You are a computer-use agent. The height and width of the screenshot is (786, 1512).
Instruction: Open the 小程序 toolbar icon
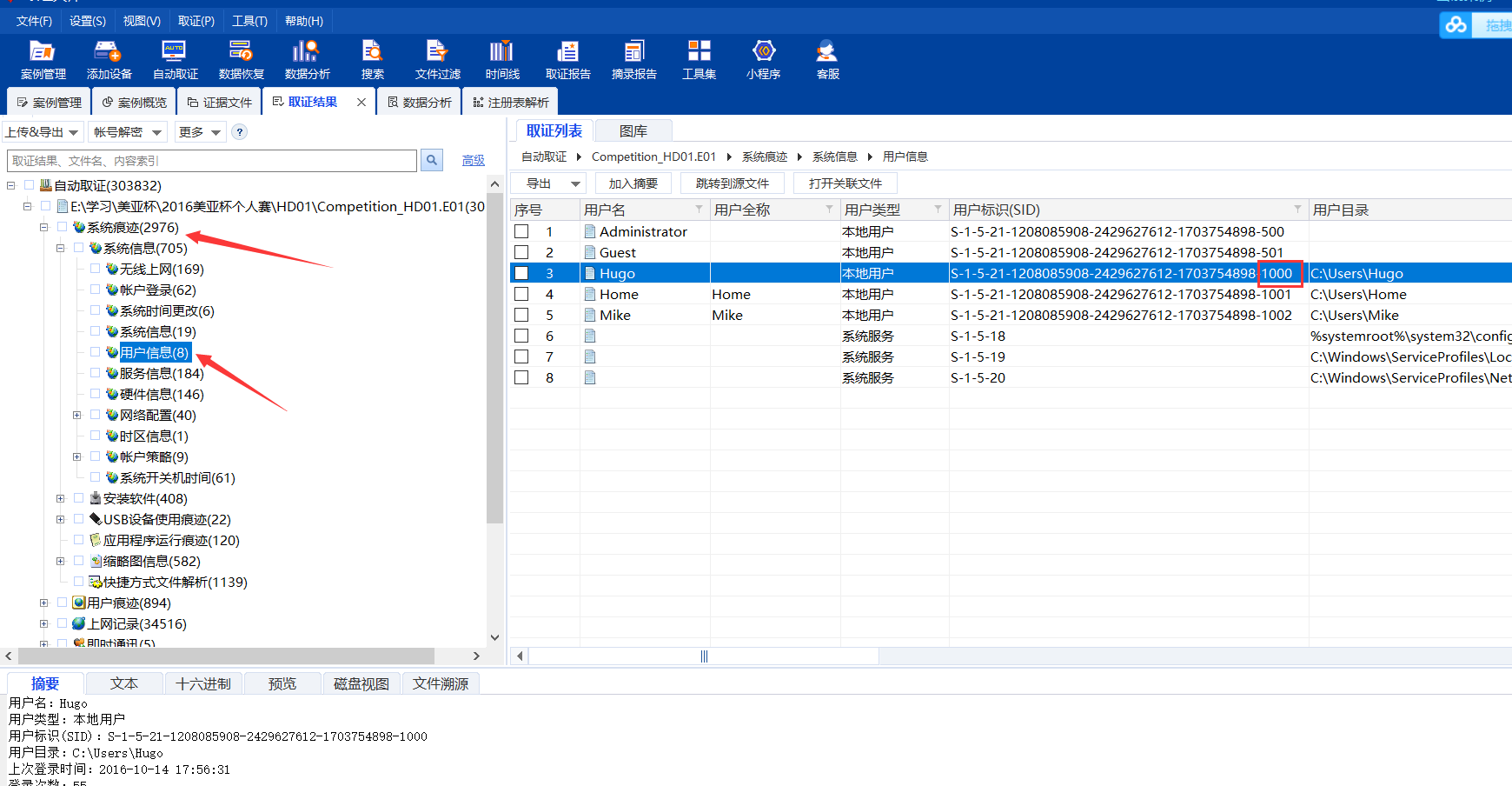763,60
